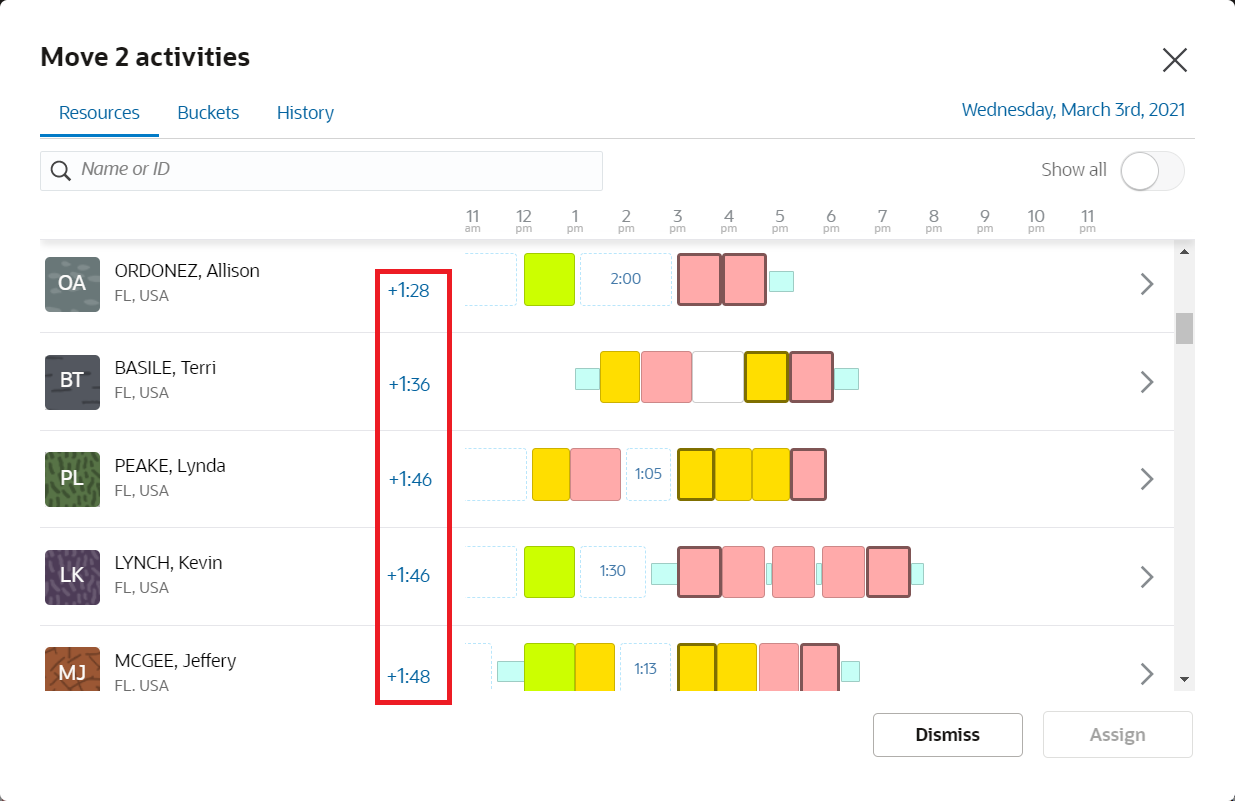Click the teal travel segment before Basile's first activity
The image size is (1235, 801).
pos(585,377)
